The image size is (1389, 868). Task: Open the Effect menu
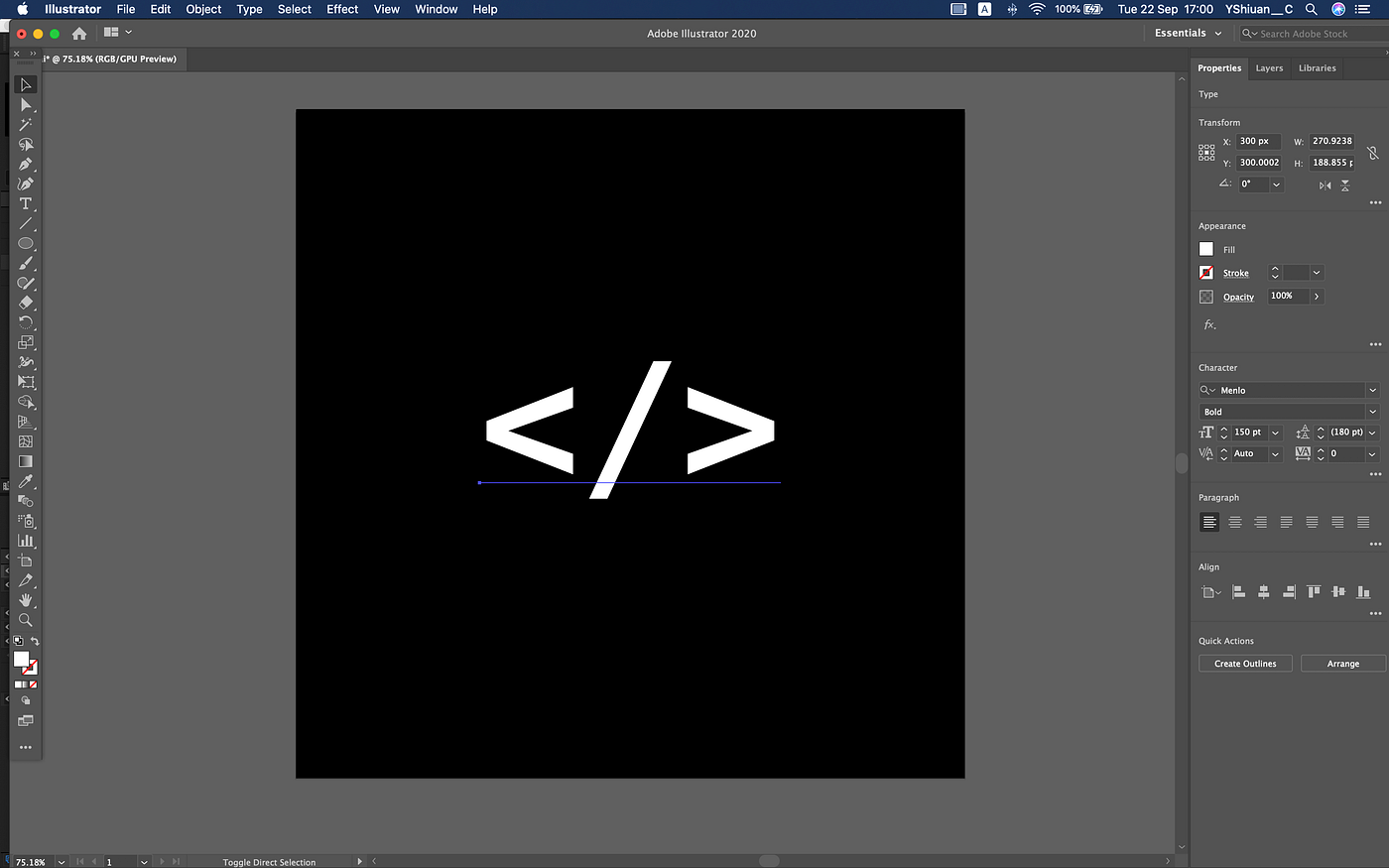[342, 9]
